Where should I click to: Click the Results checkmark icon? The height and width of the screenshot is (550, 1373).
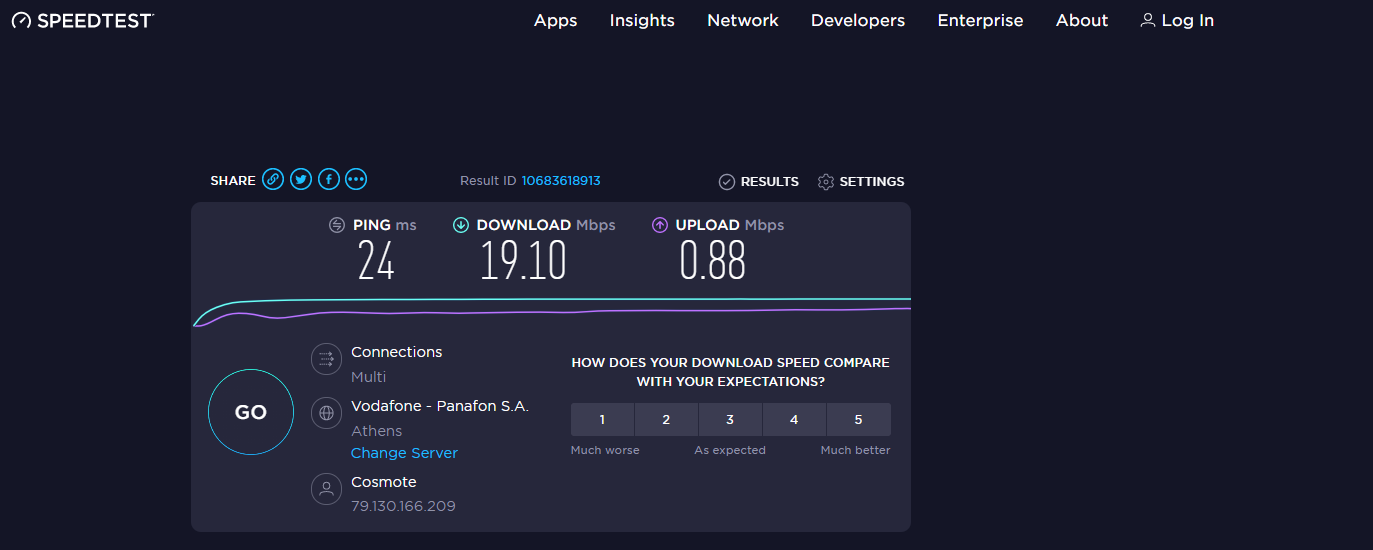coord(727,182)
